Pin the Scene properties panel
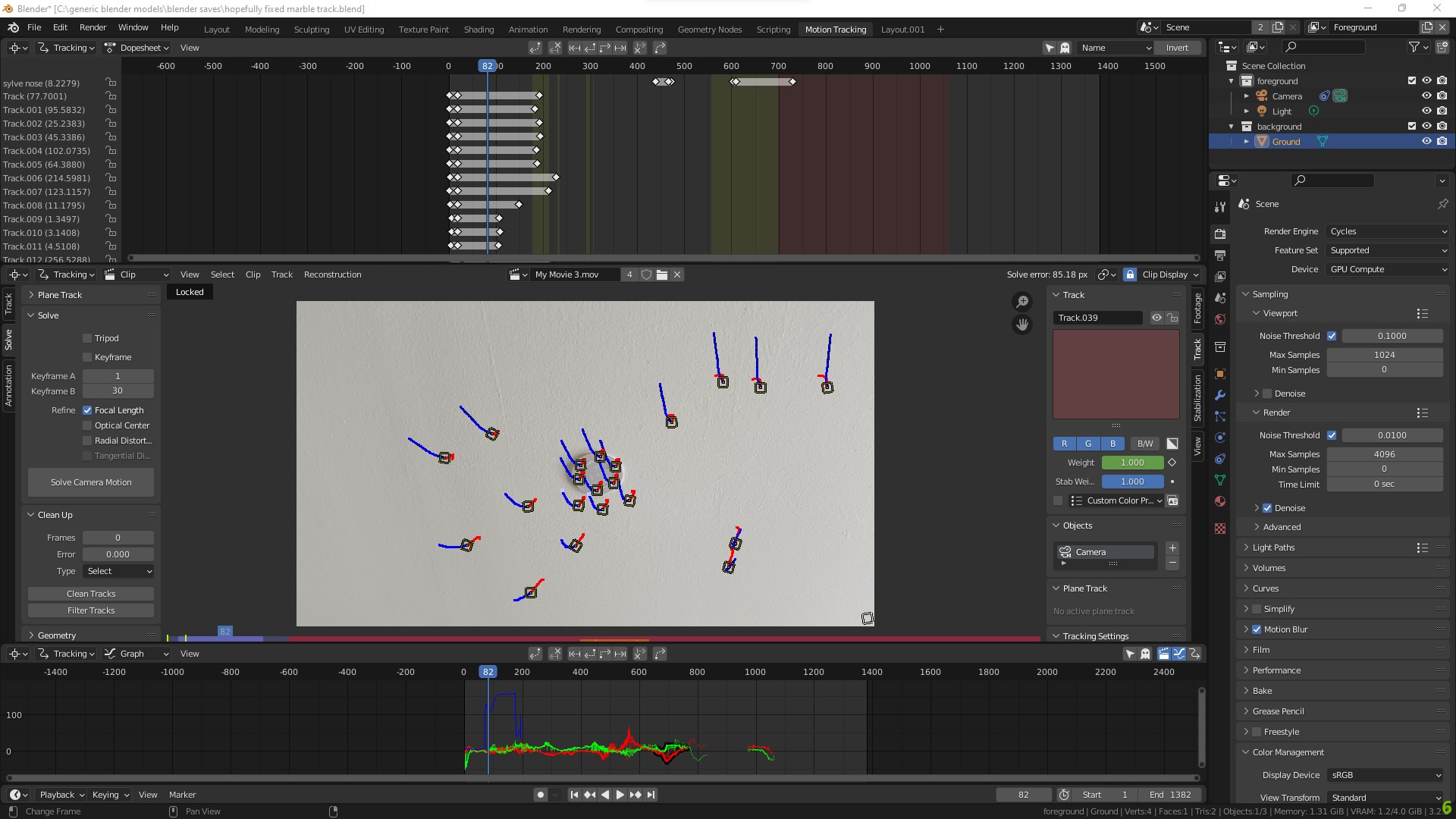The image size is (1456, 819). (1442, 204)
